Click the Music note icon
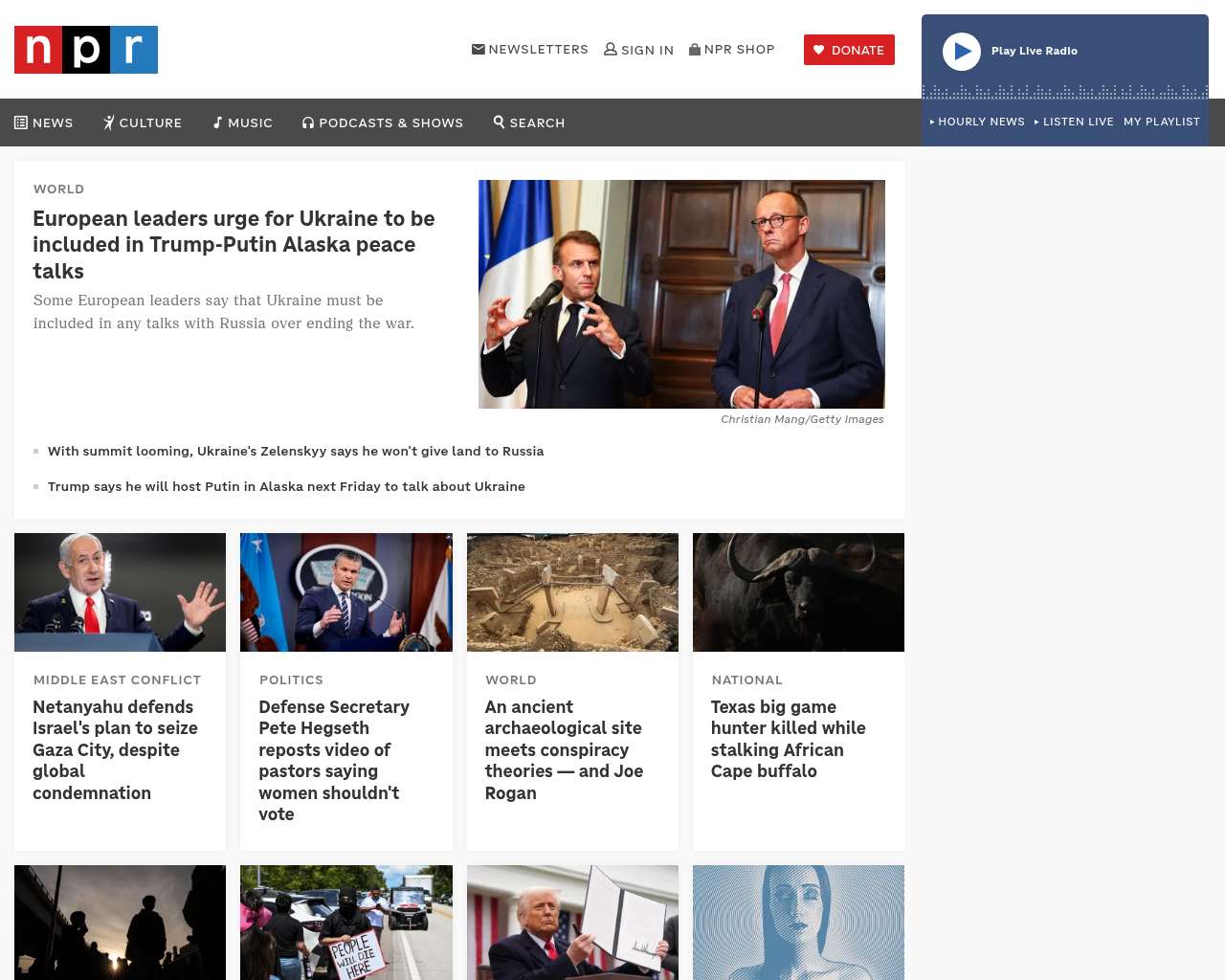Viewport: 1225px width, 980px height. tap(217, 122)
